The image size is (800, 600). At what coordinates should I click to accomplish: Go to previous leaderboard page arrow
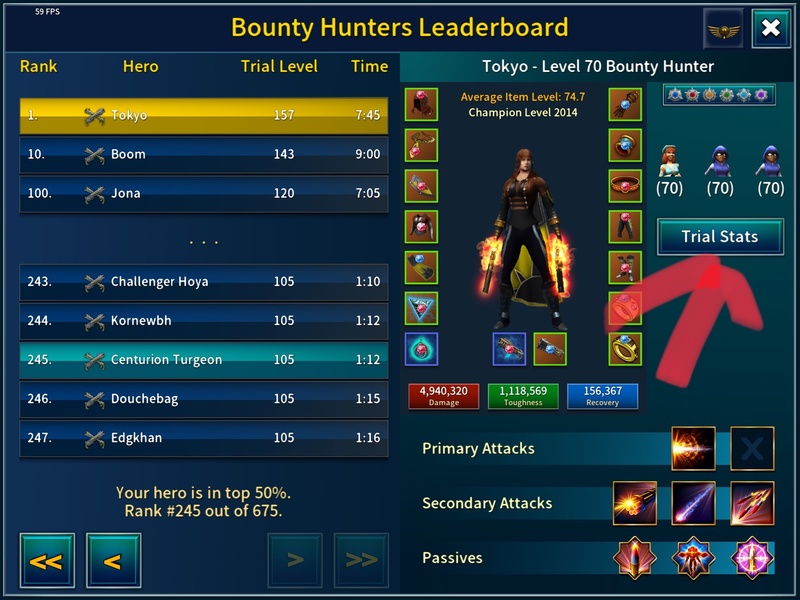[x=114, y=560]
